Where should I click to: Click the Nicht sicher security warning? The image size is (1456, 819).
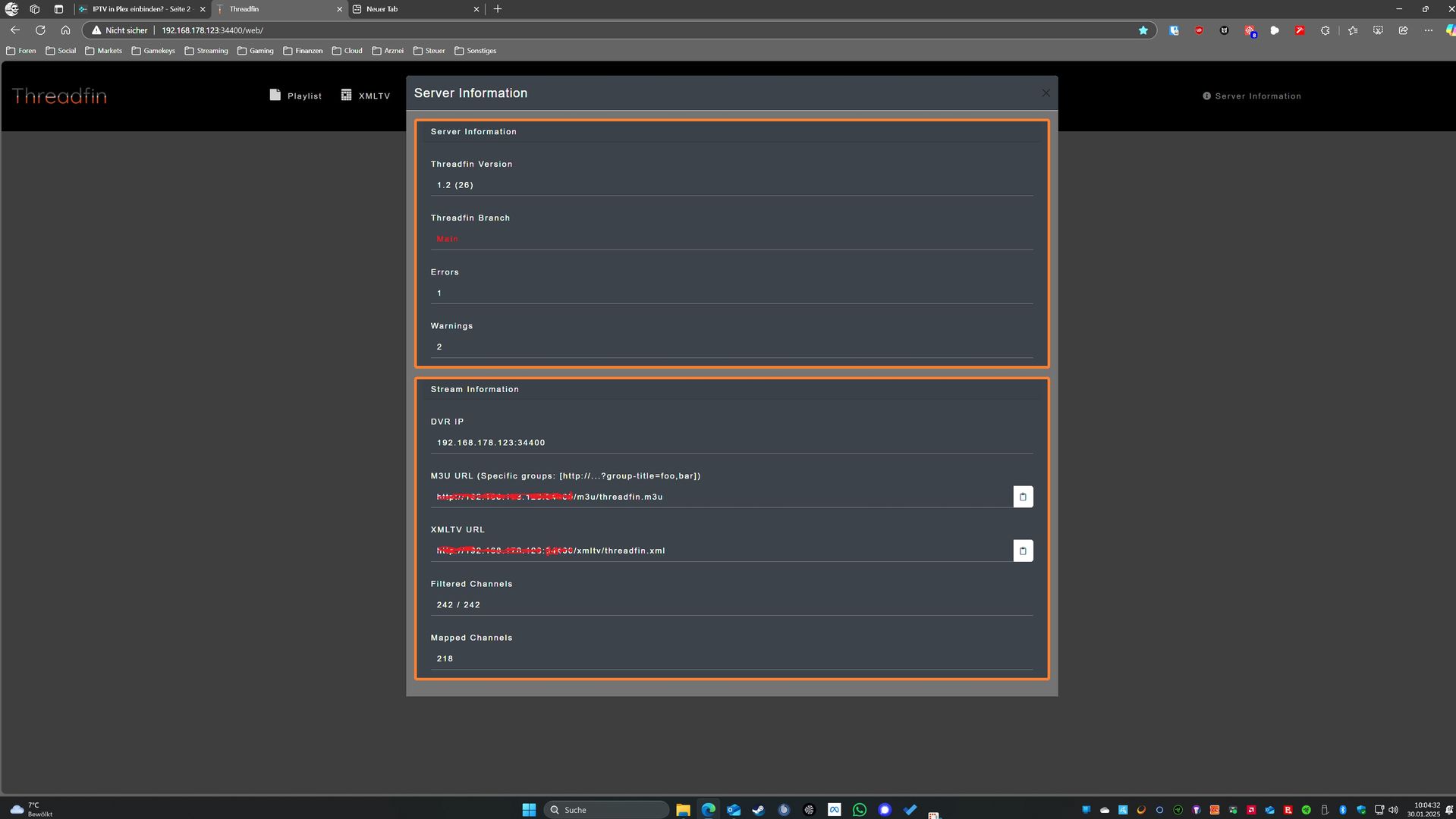coord(119,30)
